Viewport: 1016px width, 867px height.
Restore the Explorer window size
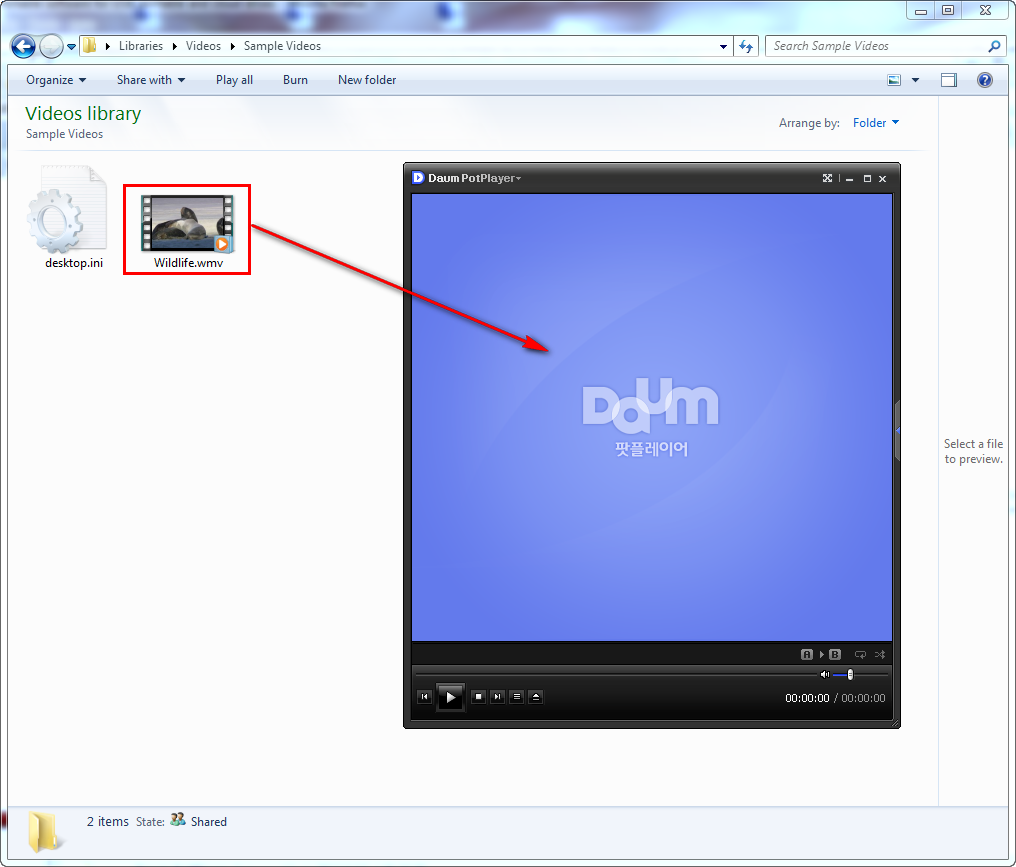click(x=948, y=10)
